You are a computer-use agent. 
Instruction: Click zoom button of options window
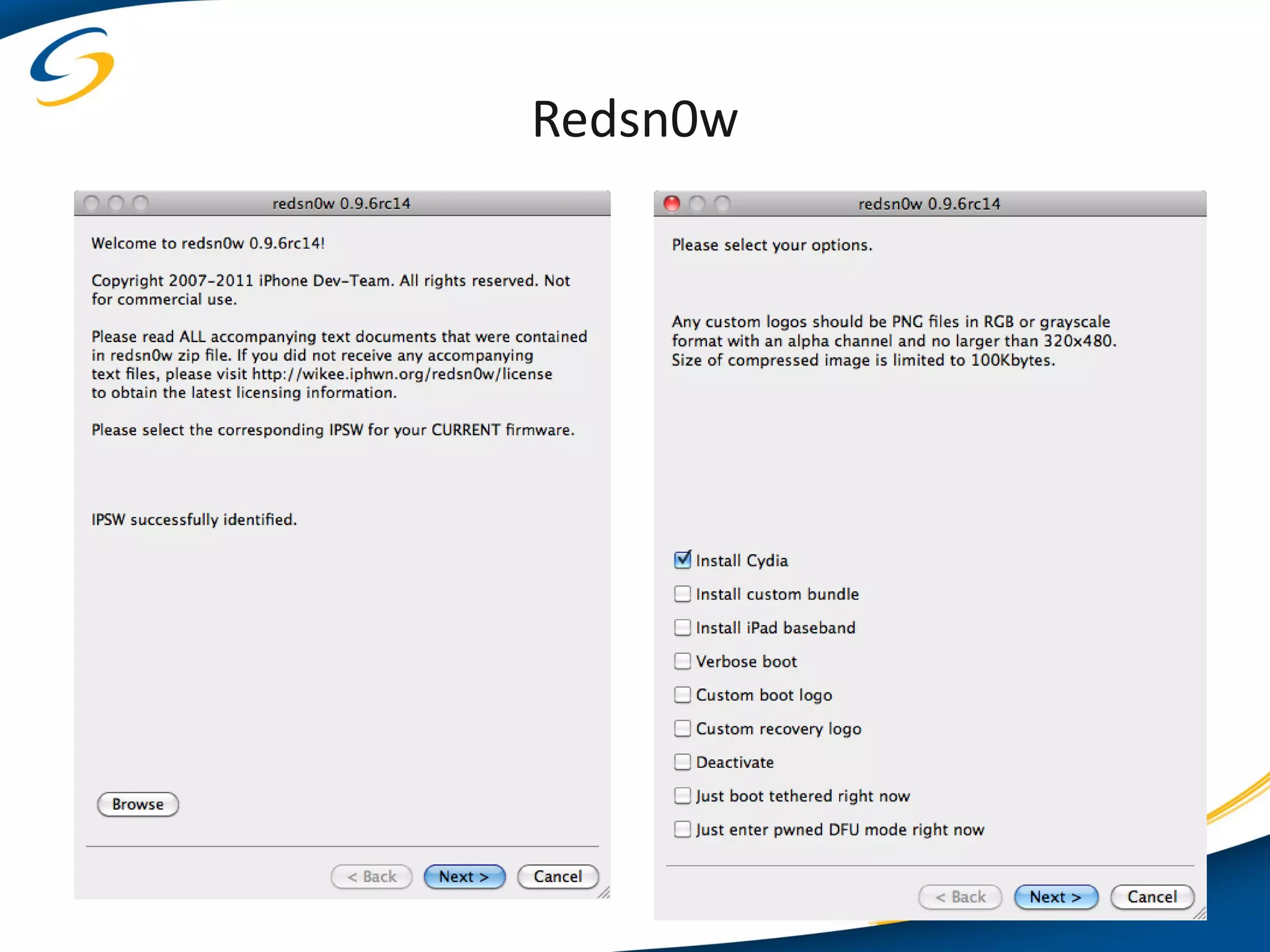click(722, 203)
